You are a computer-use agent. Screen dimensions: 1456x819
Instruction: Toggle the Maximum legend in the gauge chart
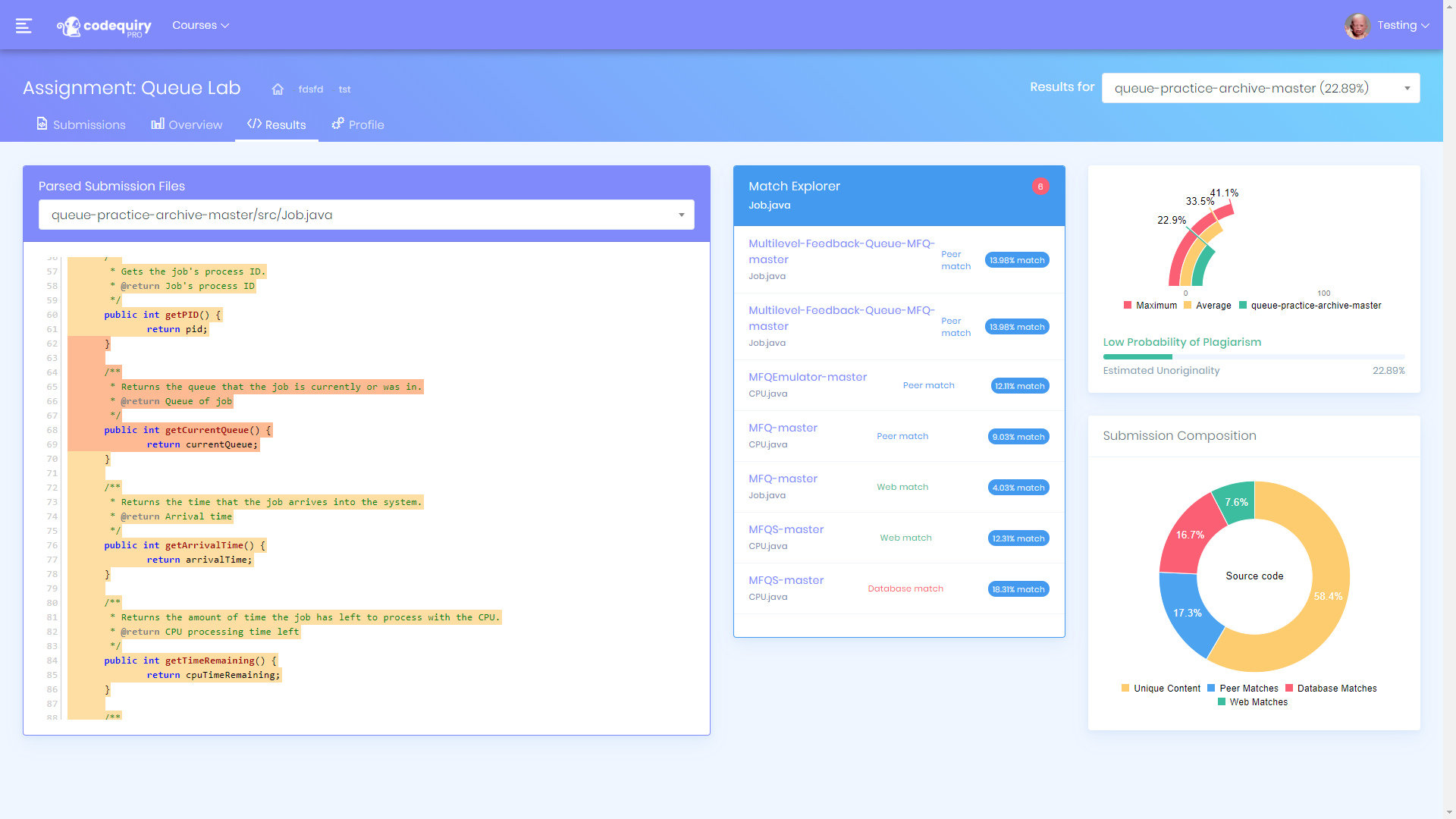click(1151, 305)
